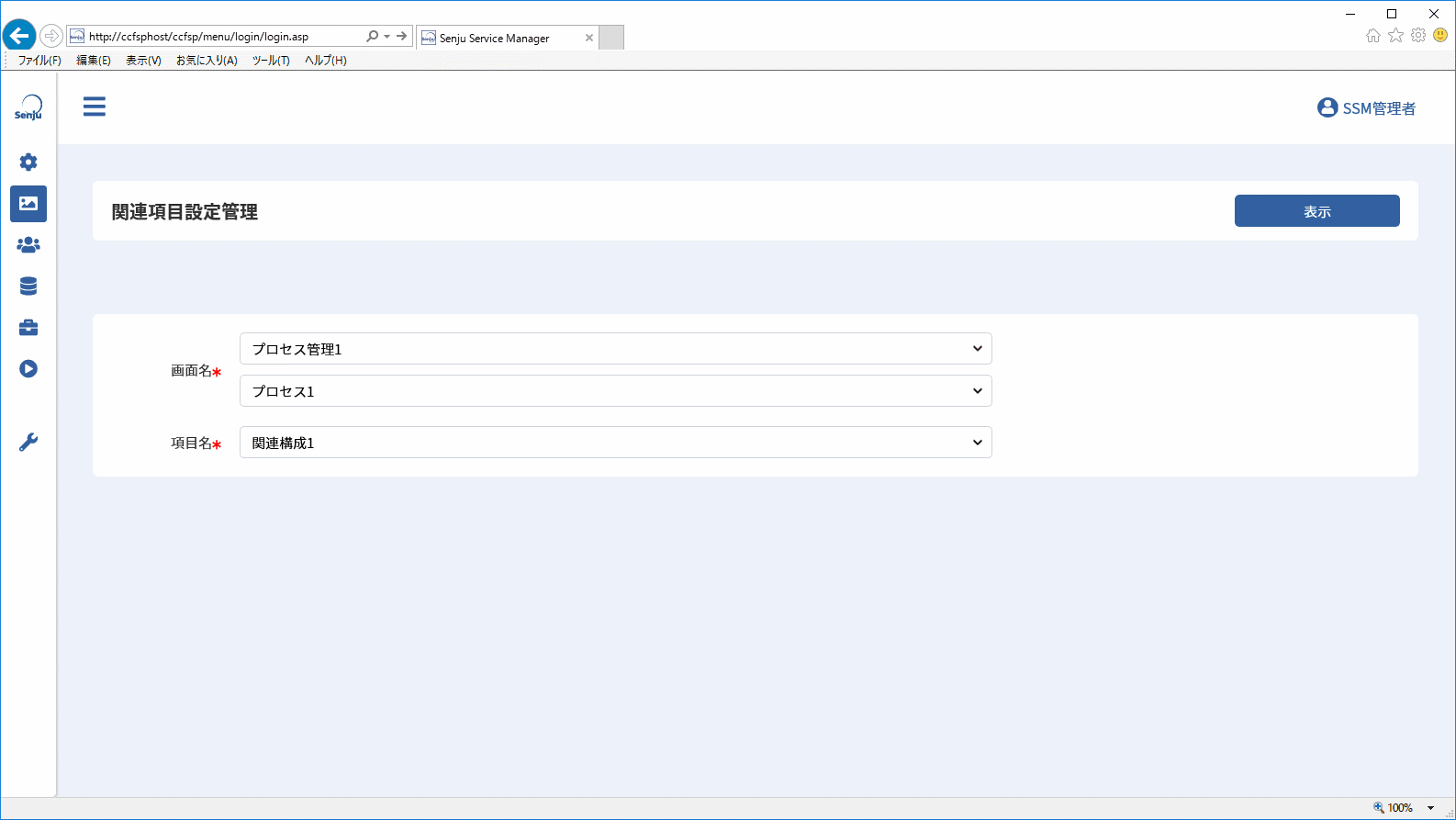Click the Senju logo
The image size is (1456, 820).
click(x=28, y=107)
